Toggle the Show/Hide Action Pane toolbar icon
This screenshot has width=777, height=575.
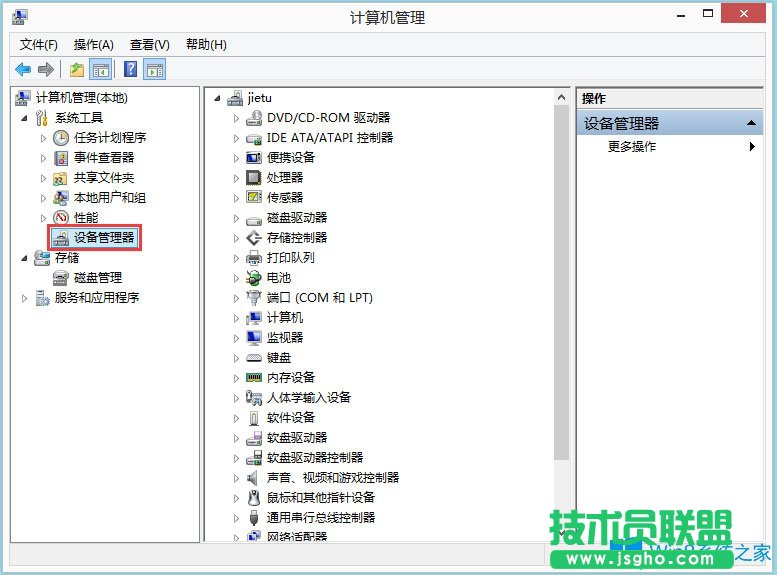point(155,69)
